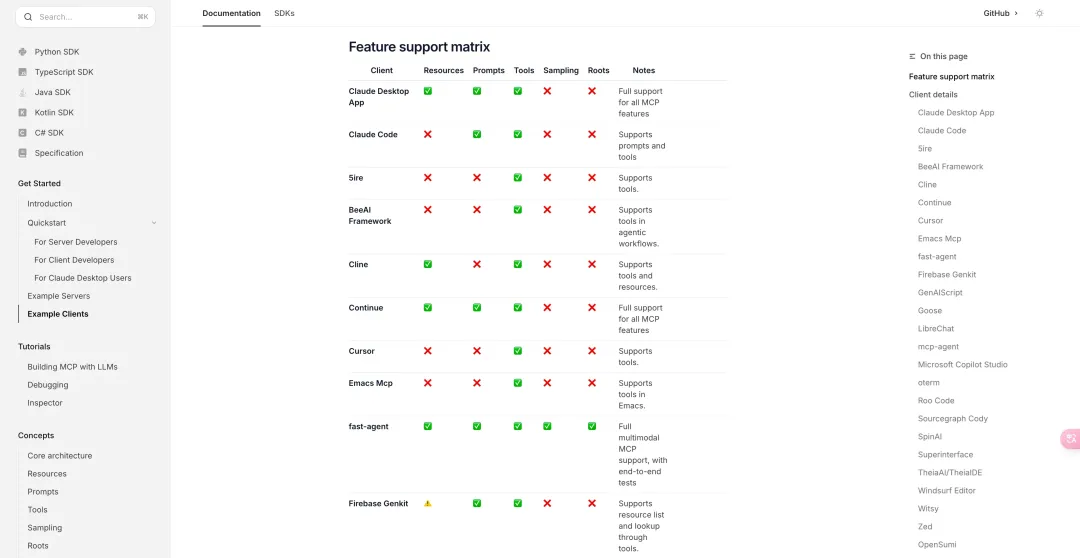Image resolution: width=1080 pixels, height=558 pixels.
Task: Click the TypeScript SDK sidebar icon
Action: 23,72
